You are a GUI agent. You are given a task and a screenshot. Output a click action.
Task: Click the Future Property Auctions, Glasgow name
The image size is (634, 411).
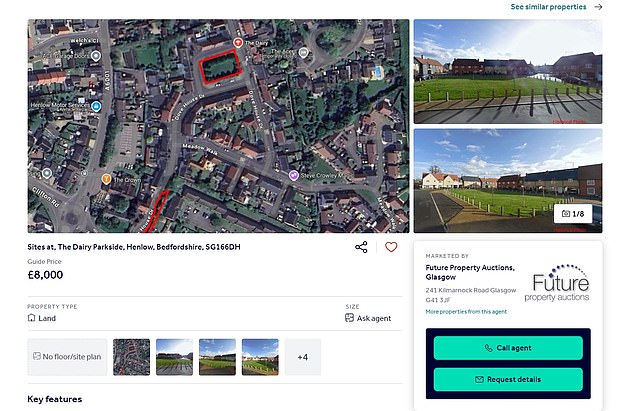coord(470,272)
